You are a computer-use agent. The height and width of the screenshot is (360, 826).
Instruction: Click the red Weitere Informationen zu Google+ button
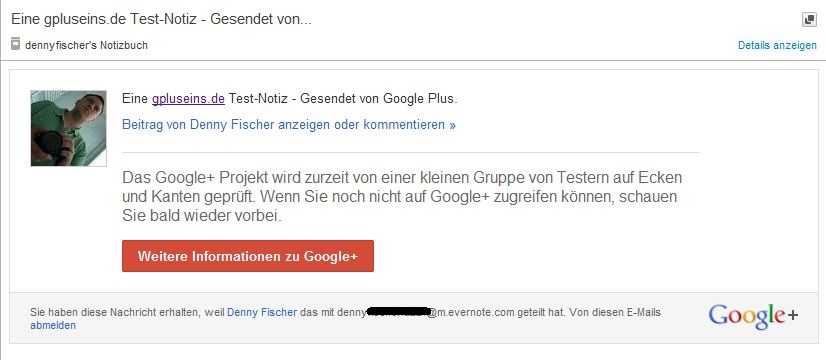[x=248, y=256]
